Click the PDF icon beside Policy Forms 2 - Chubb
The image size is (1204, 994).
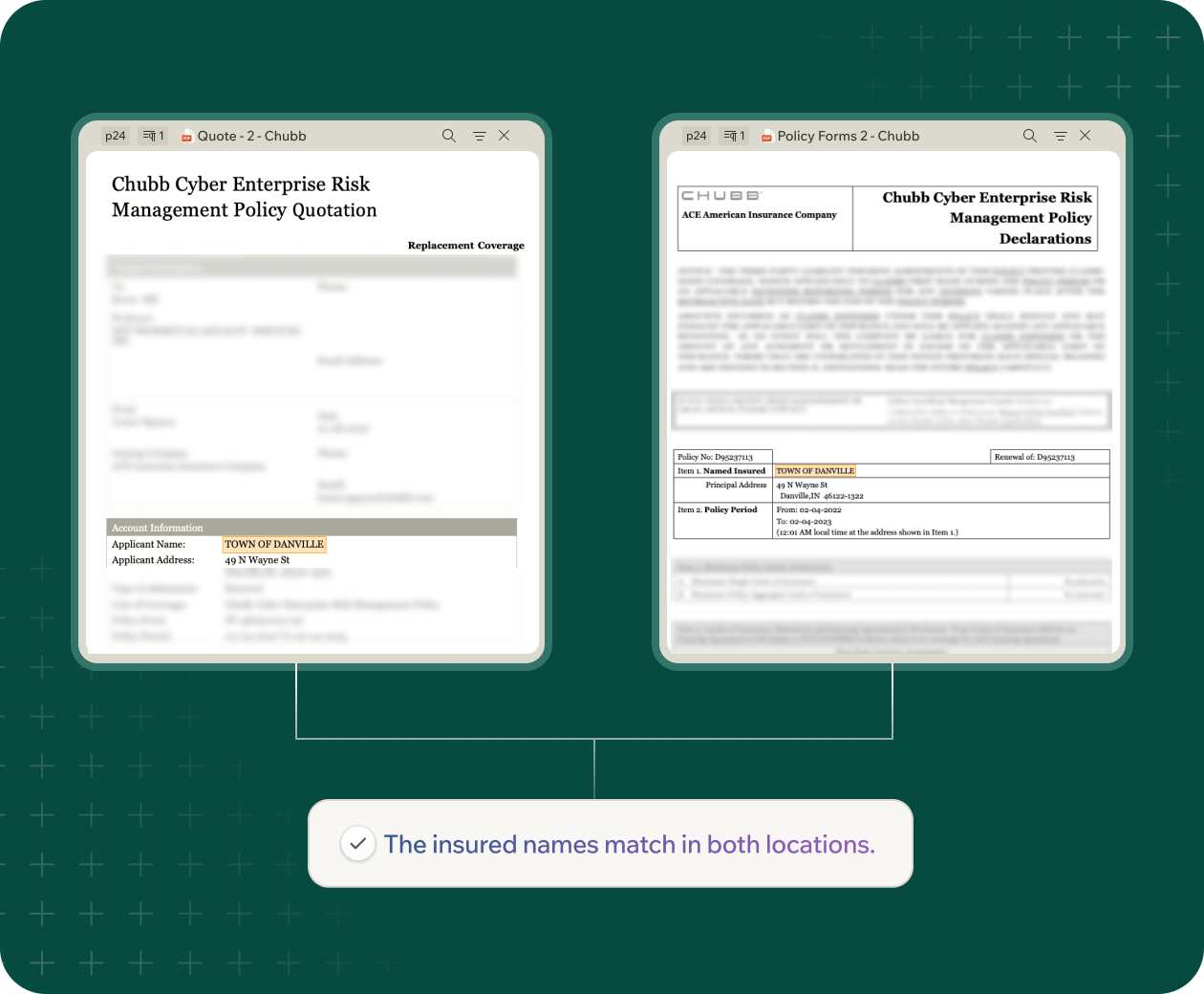coord(766,137)
